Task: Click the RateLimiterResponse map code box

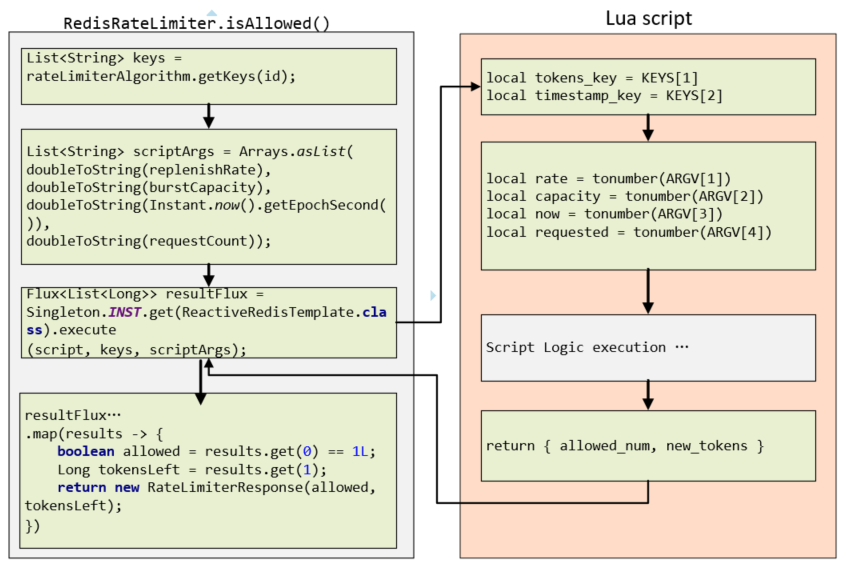Action: tap(208, 472)
